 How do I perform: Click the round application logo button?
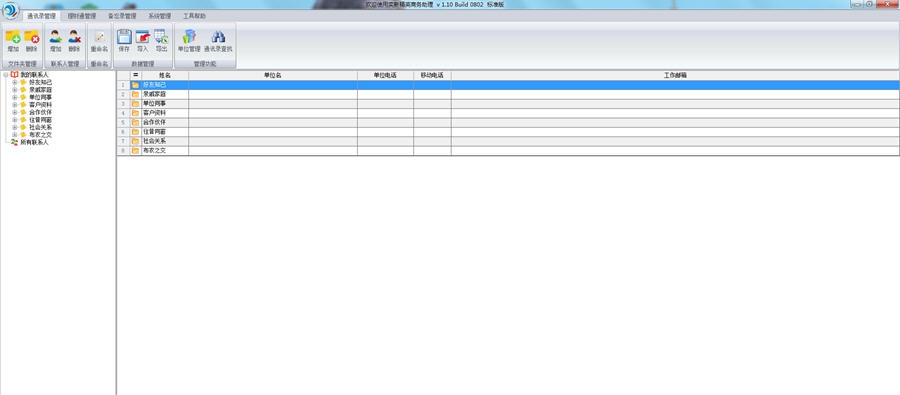[10, 10]
